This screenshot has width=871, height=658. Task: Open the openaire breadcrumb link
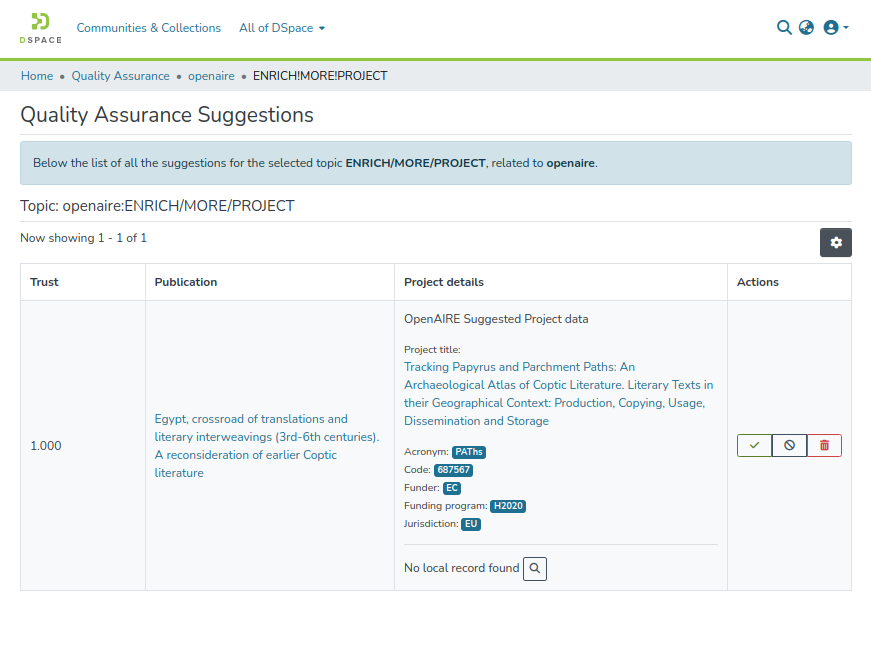point(211,76)
